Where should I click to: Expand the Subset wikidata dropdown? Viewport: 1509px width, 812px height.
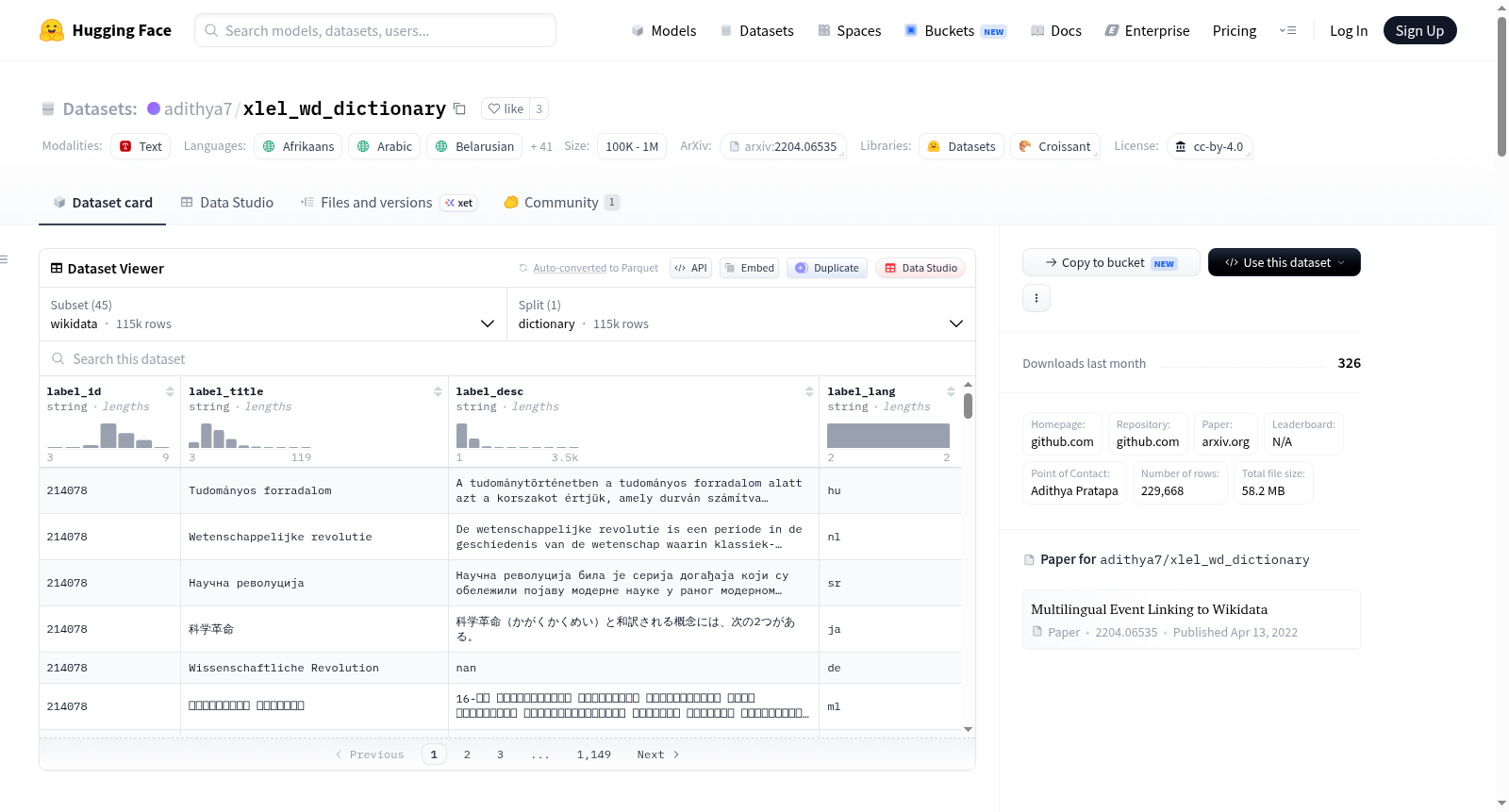coord(273,314)
